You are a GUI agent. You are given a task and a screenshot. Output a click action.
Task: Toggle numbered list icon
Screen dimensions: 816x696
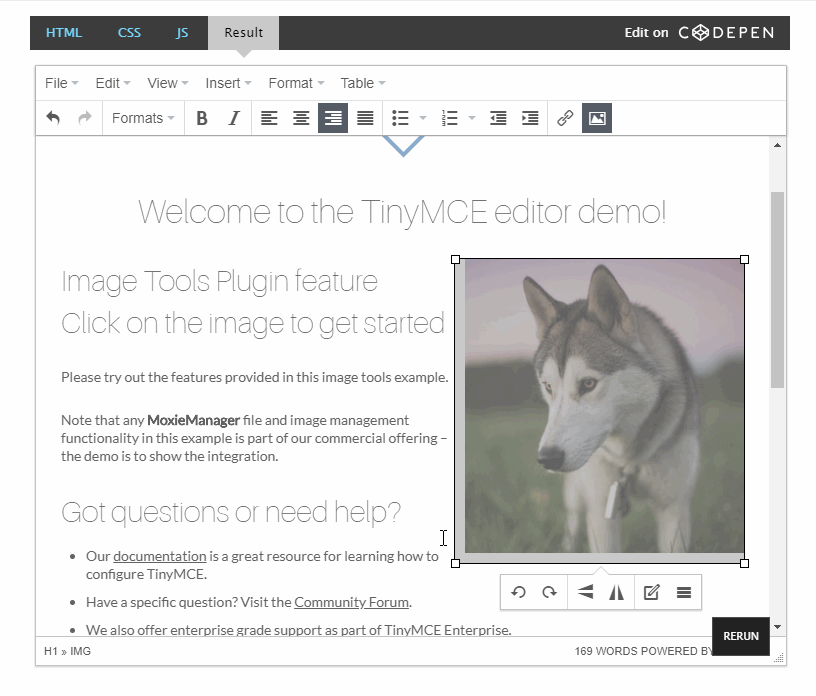coord(449,118)
